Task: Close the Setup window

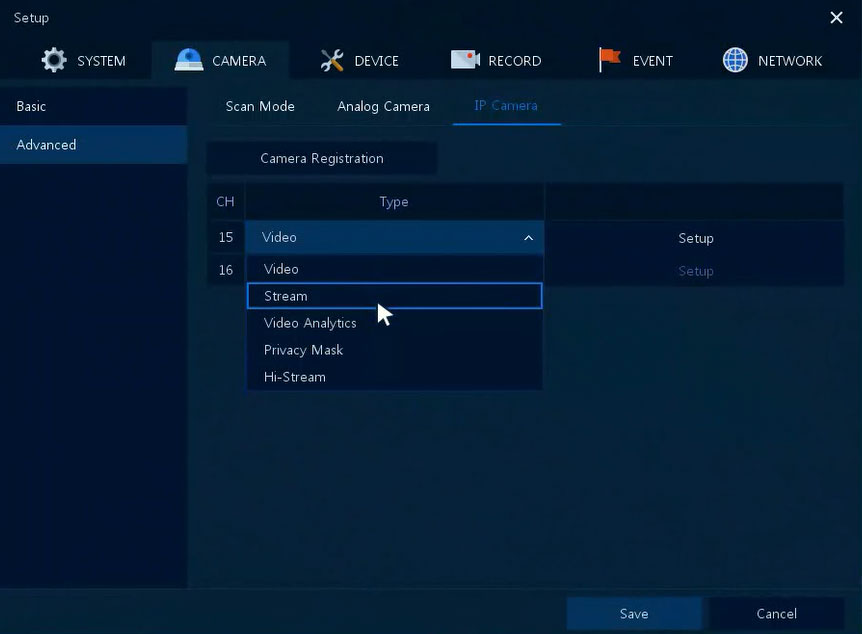Action: coord(836,18)
